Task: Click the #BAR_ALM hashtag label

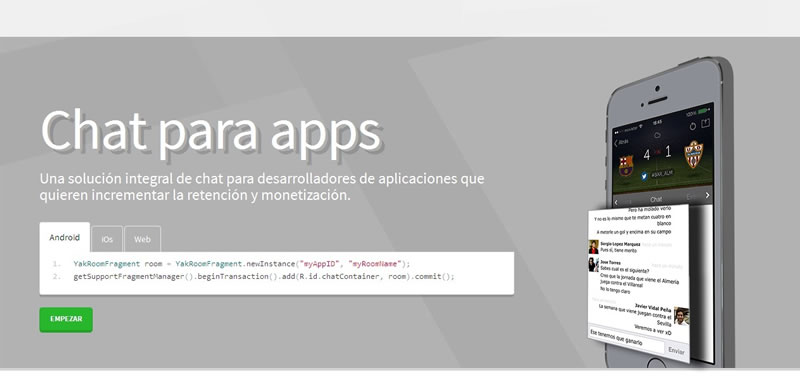Action: coord(662,174)
